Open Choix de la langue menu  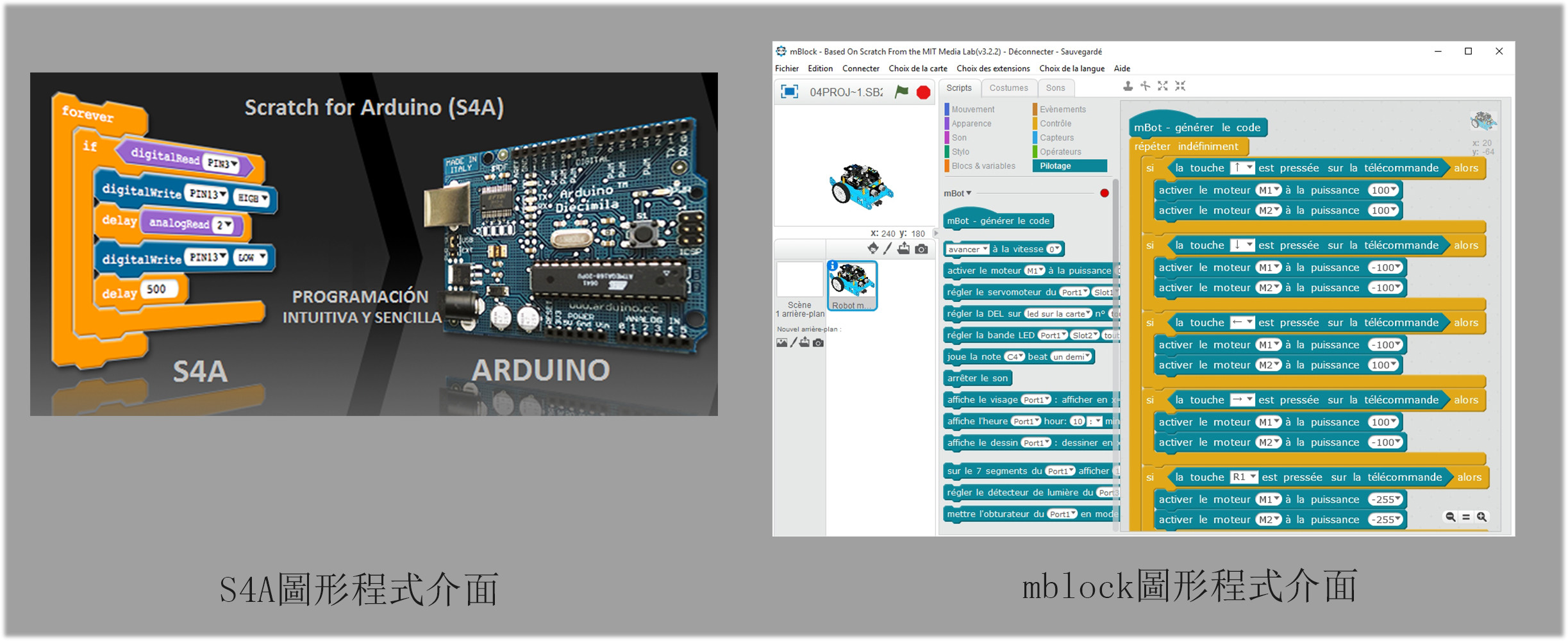pyautogui.click(x=1071, y=69)
